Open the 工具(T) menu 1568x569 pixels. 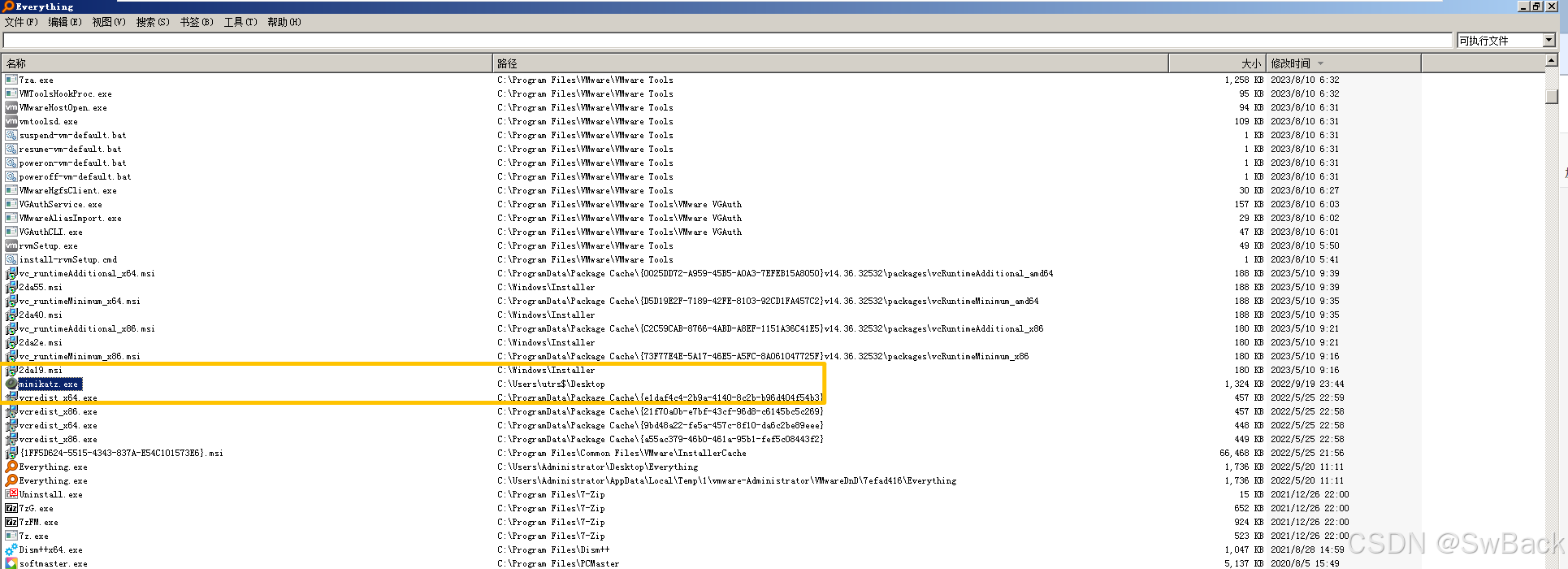[x=240, y=22]
